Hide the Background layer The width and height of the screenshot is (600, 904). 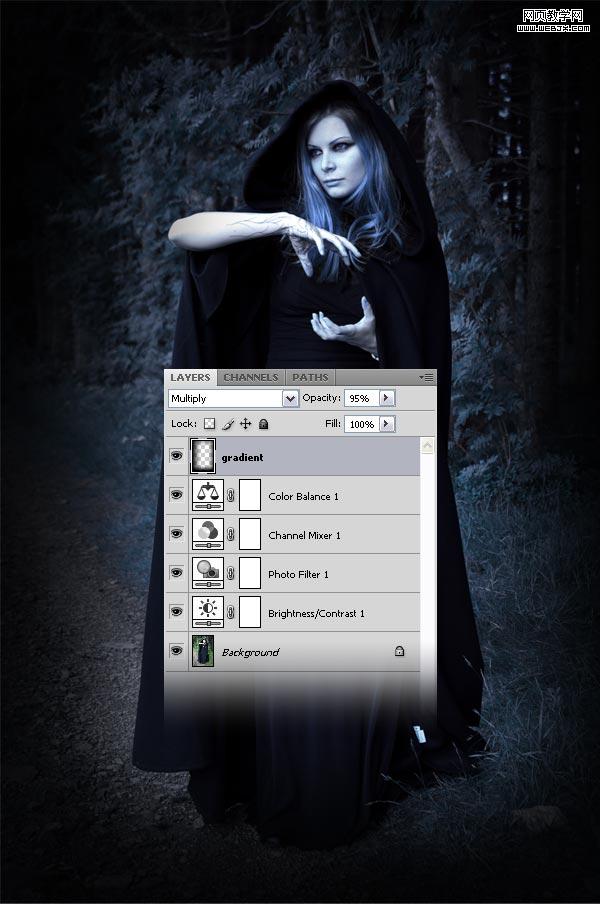click(176, 651)
